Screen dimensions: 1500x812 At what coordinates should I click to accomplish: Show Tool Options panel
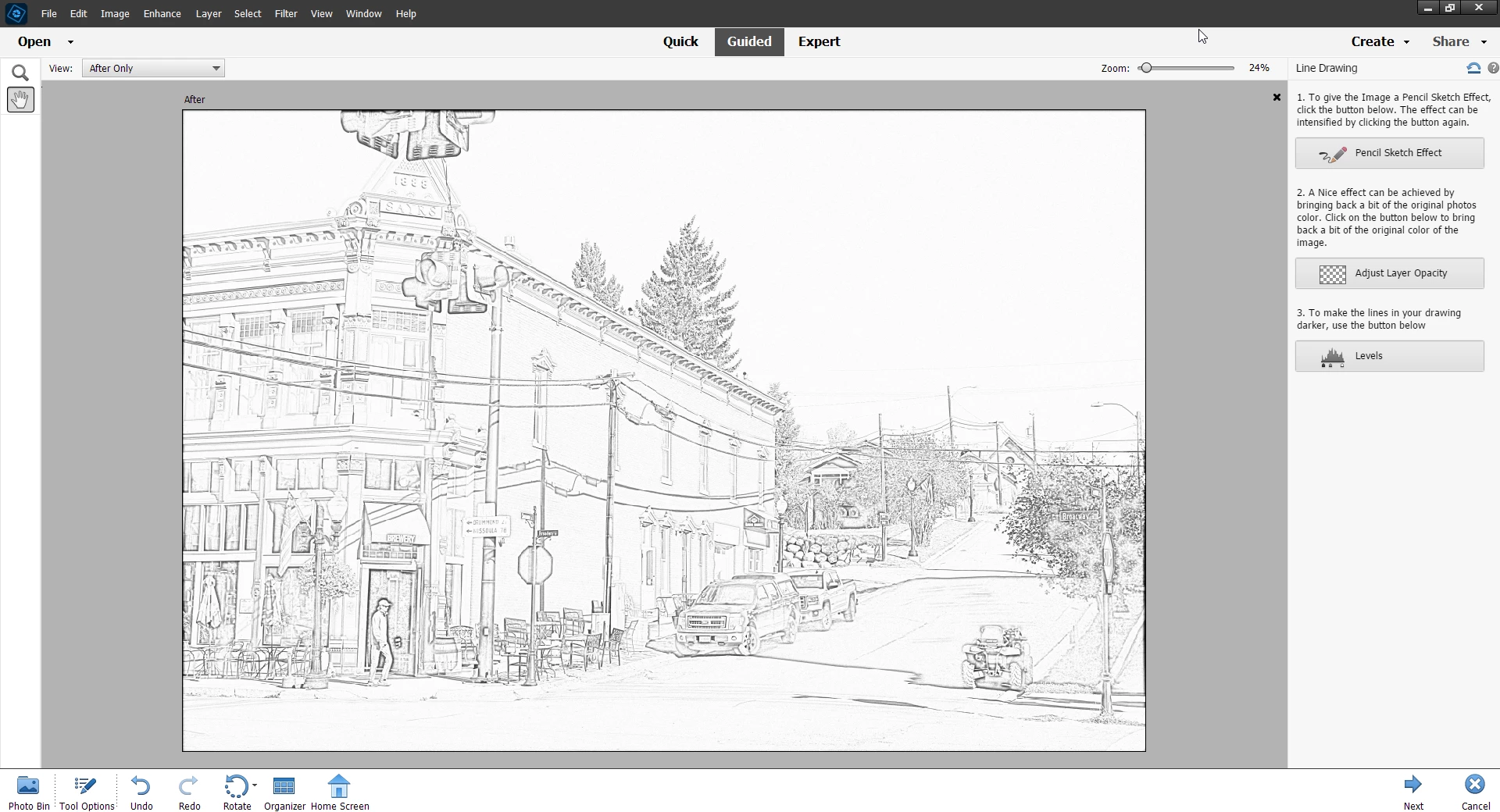click(x=87, y=792)
